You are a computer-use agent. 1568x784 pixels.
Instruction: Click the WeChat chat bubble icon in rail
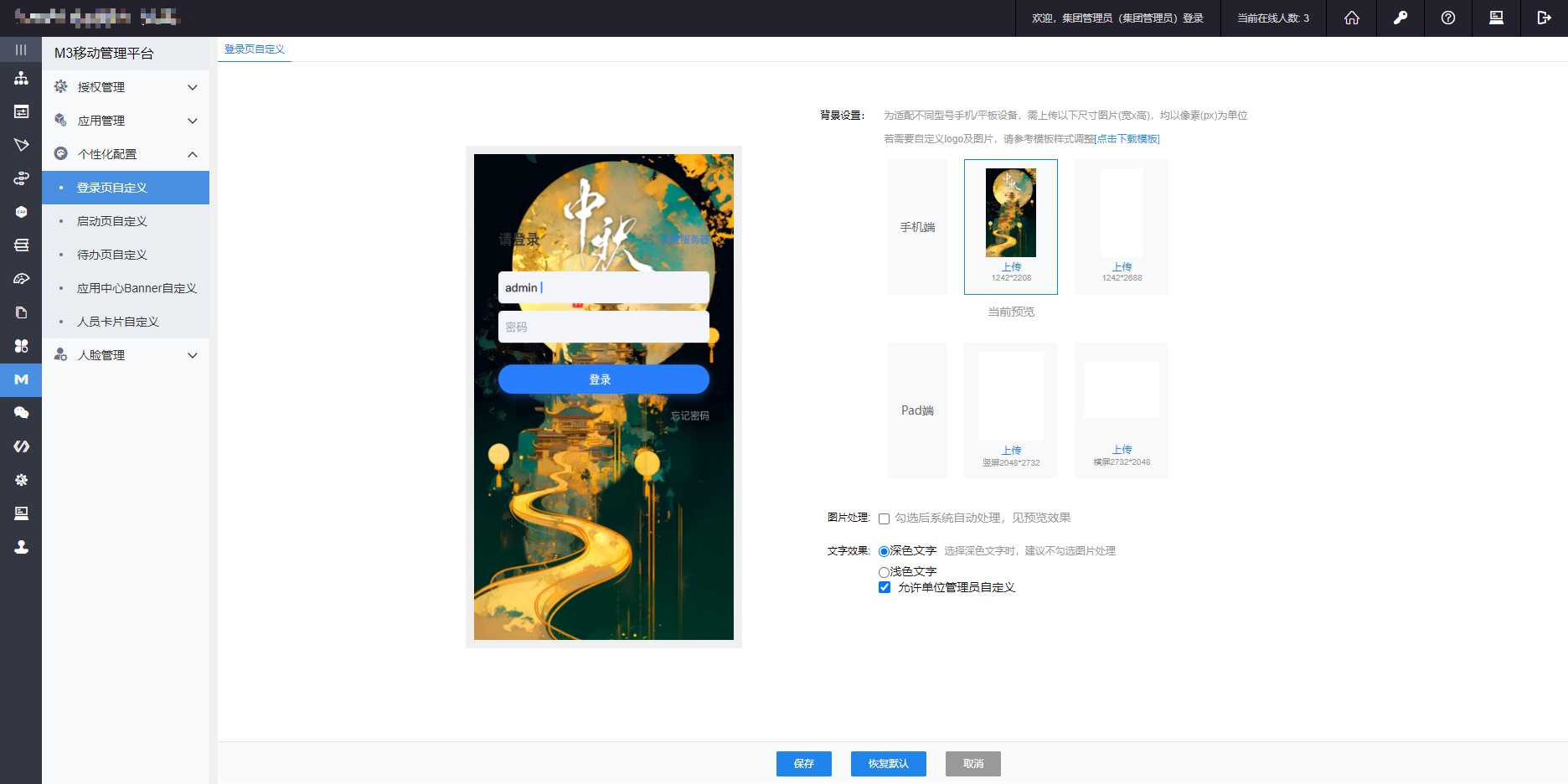pos(21,413)
